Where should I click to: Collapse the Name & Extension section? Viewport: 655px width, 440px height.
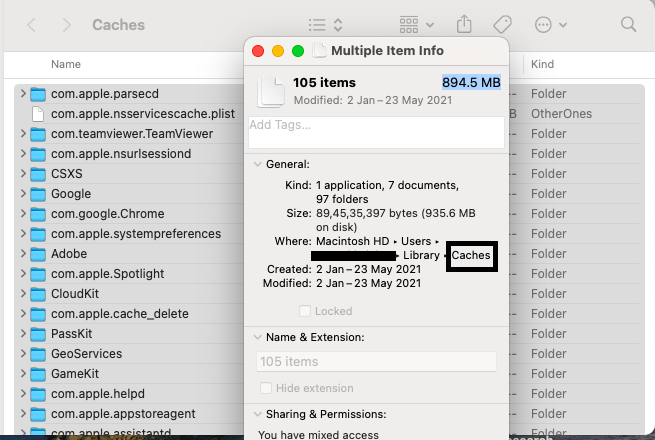point(258,337)
